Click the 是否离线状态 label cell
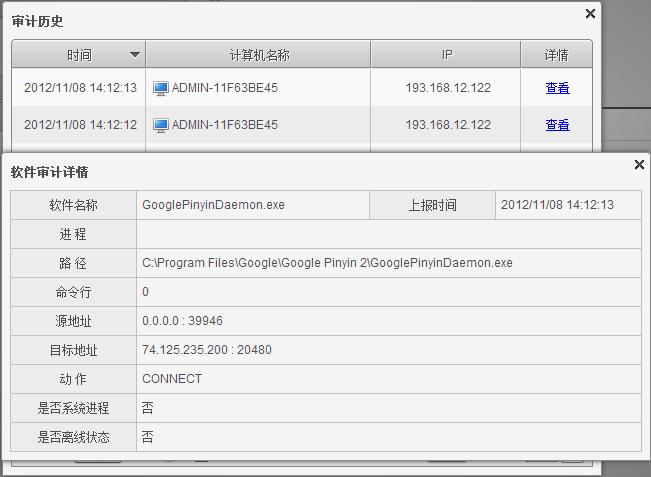This screenshot has height=477, width=651. click(x=73, y=437)
